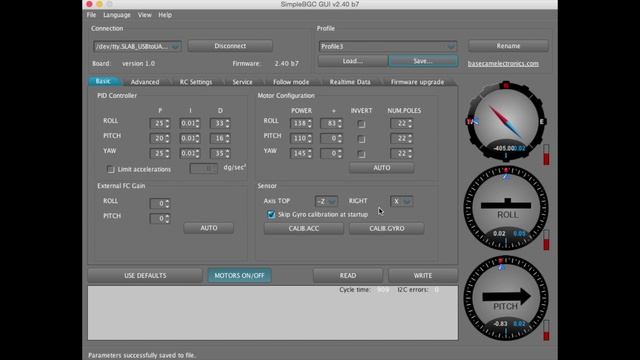Switch to the Follow mode tab
Image resolution: width=640 pixels, height=360 pixels.
tap(291, 82)
